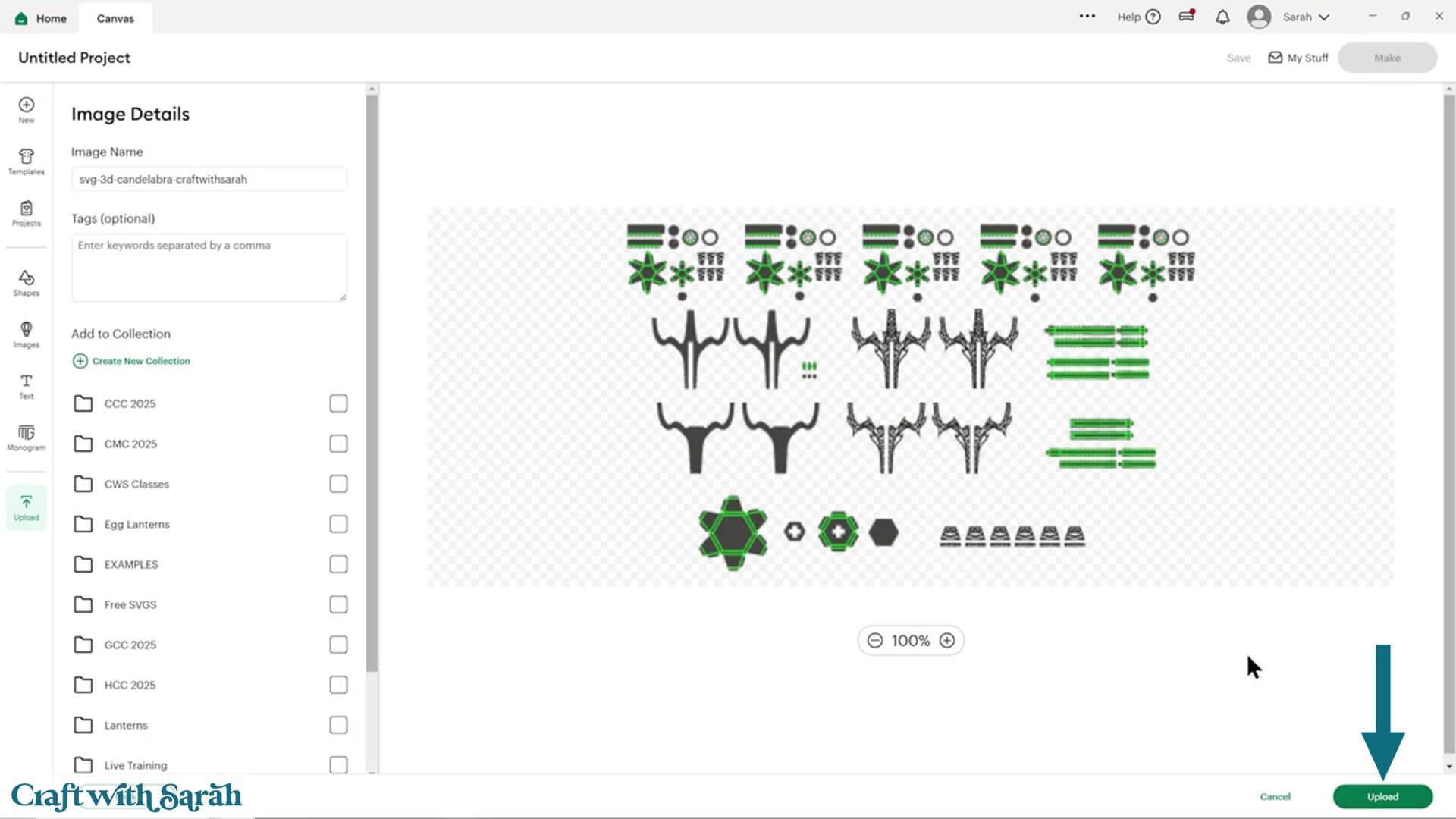Open the Images library icon

pos(27,334)
